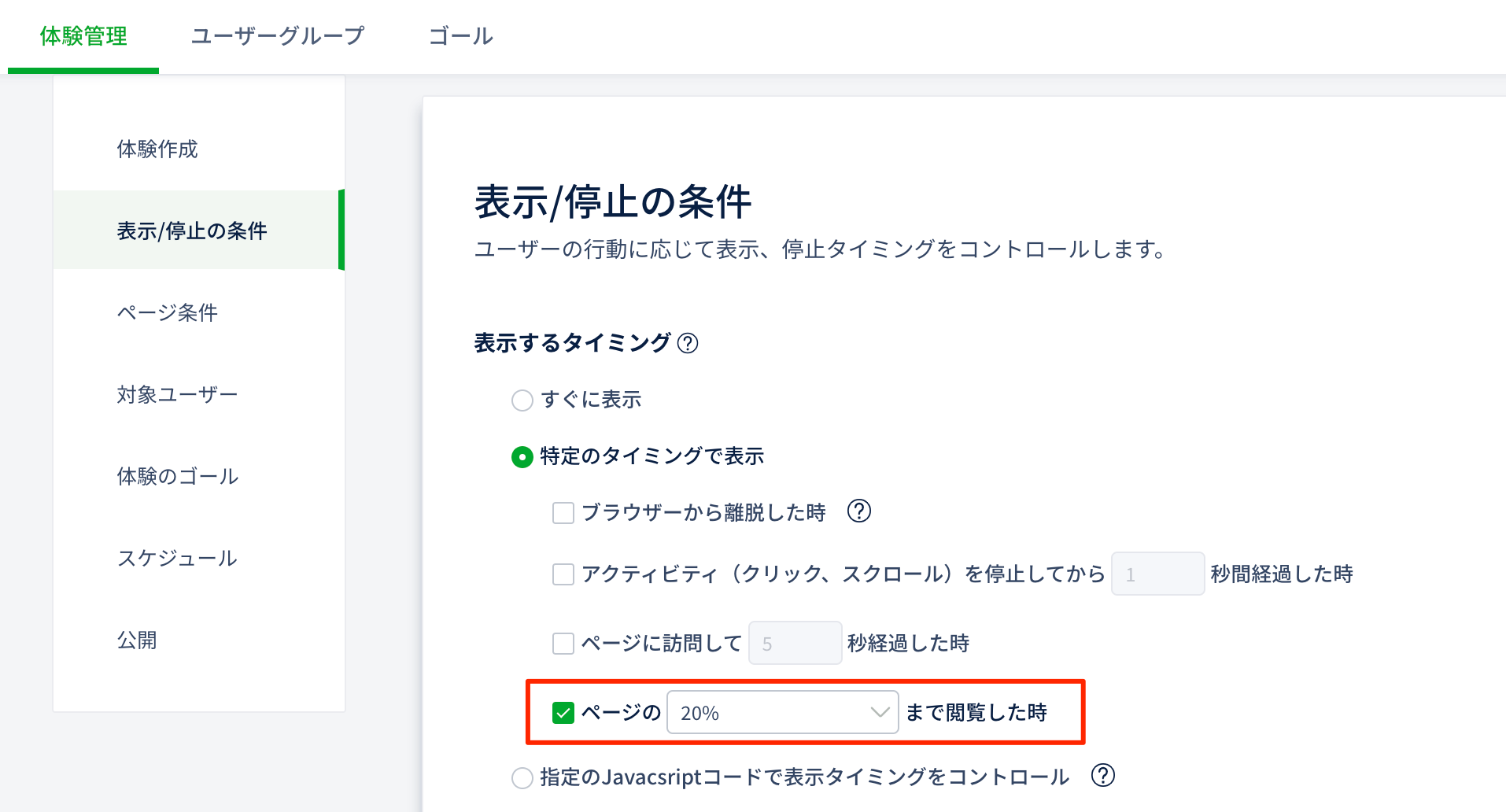Open ページ条件 sidebar item
The height and width of the screenshot is (812, 1506).
[x=168, y=313]
